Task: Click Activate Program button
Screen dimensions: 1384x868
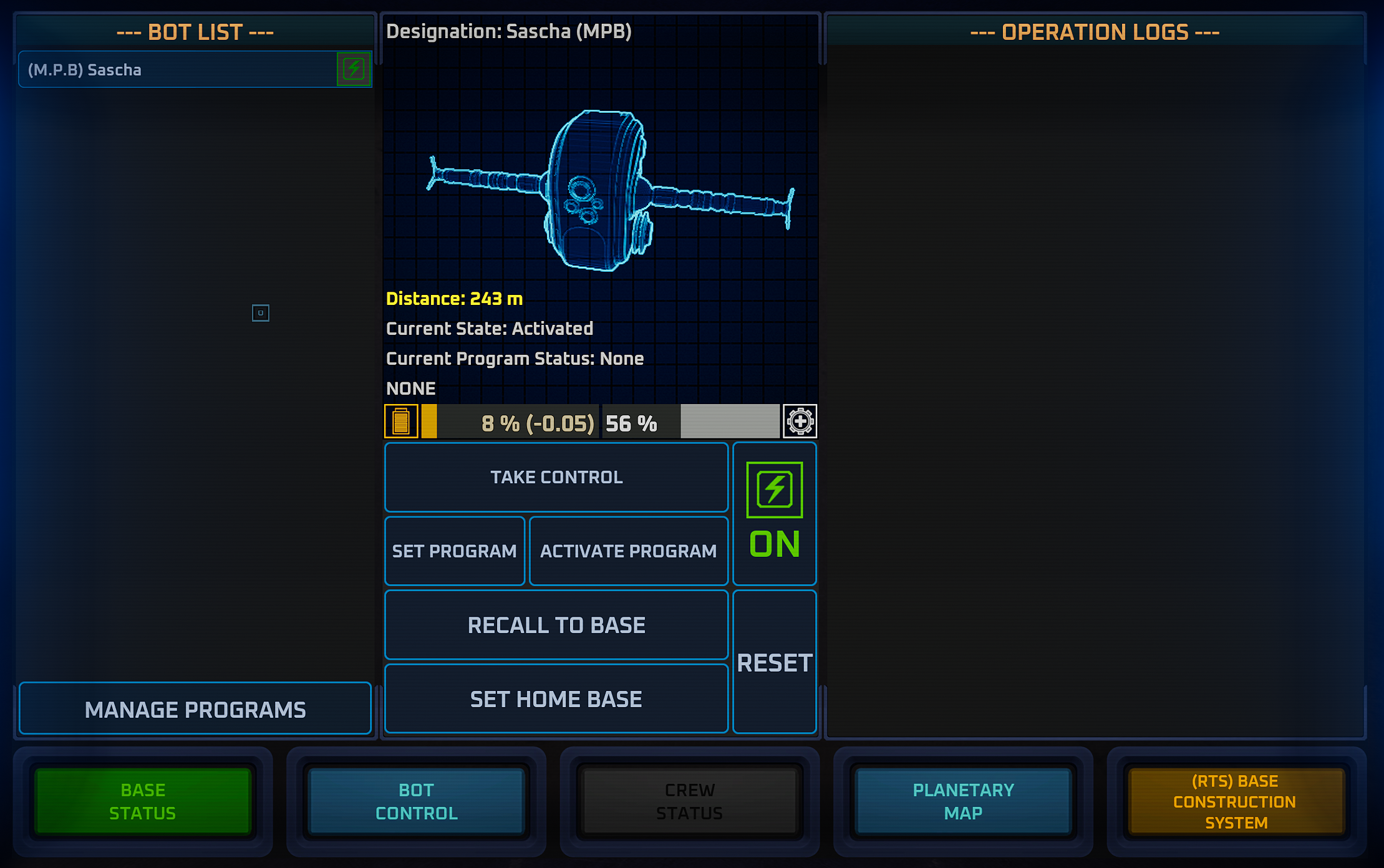Action: point(629,551)
